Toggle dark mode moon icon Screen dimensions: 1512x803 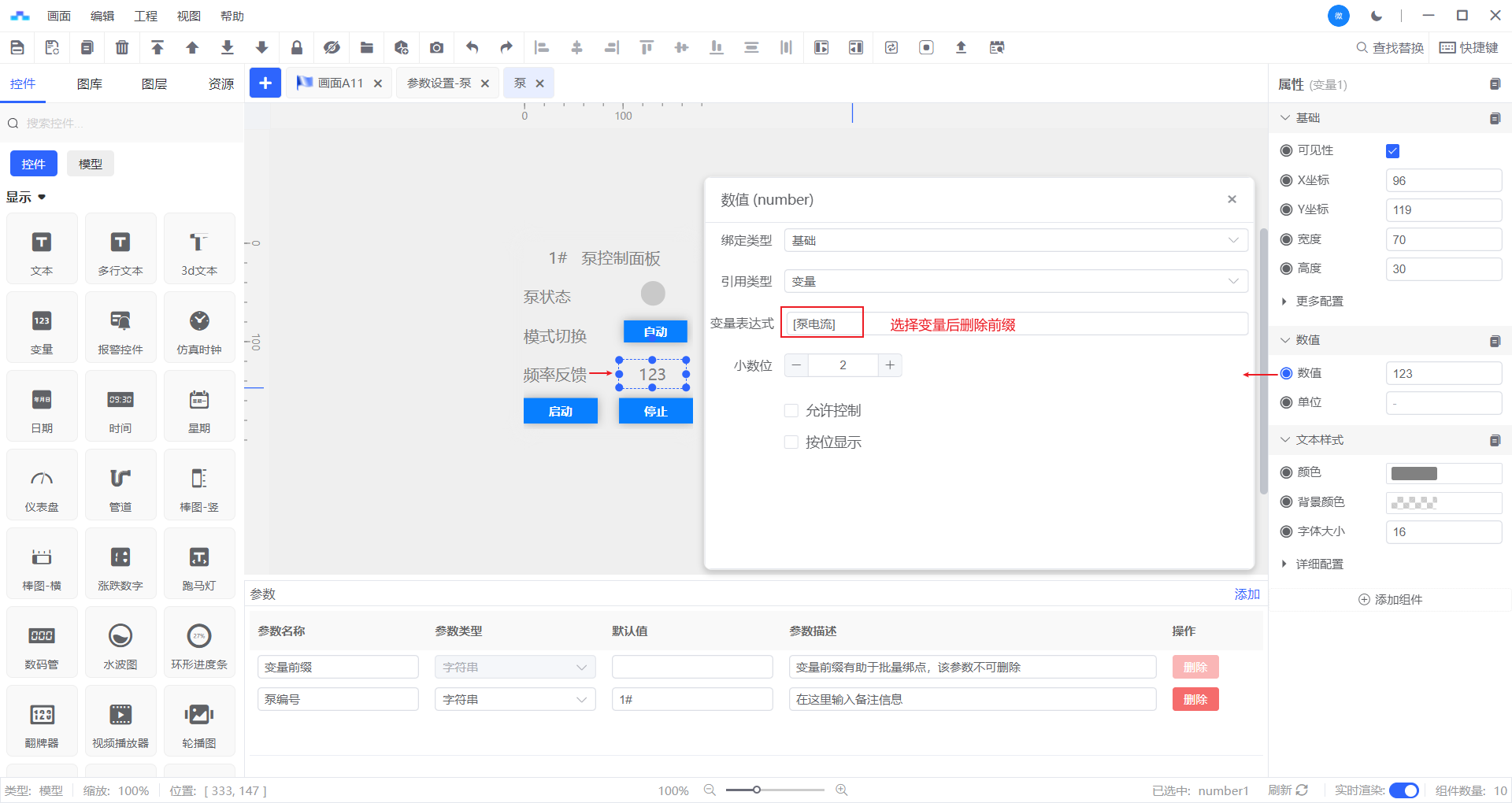(x=1377, y=16)
